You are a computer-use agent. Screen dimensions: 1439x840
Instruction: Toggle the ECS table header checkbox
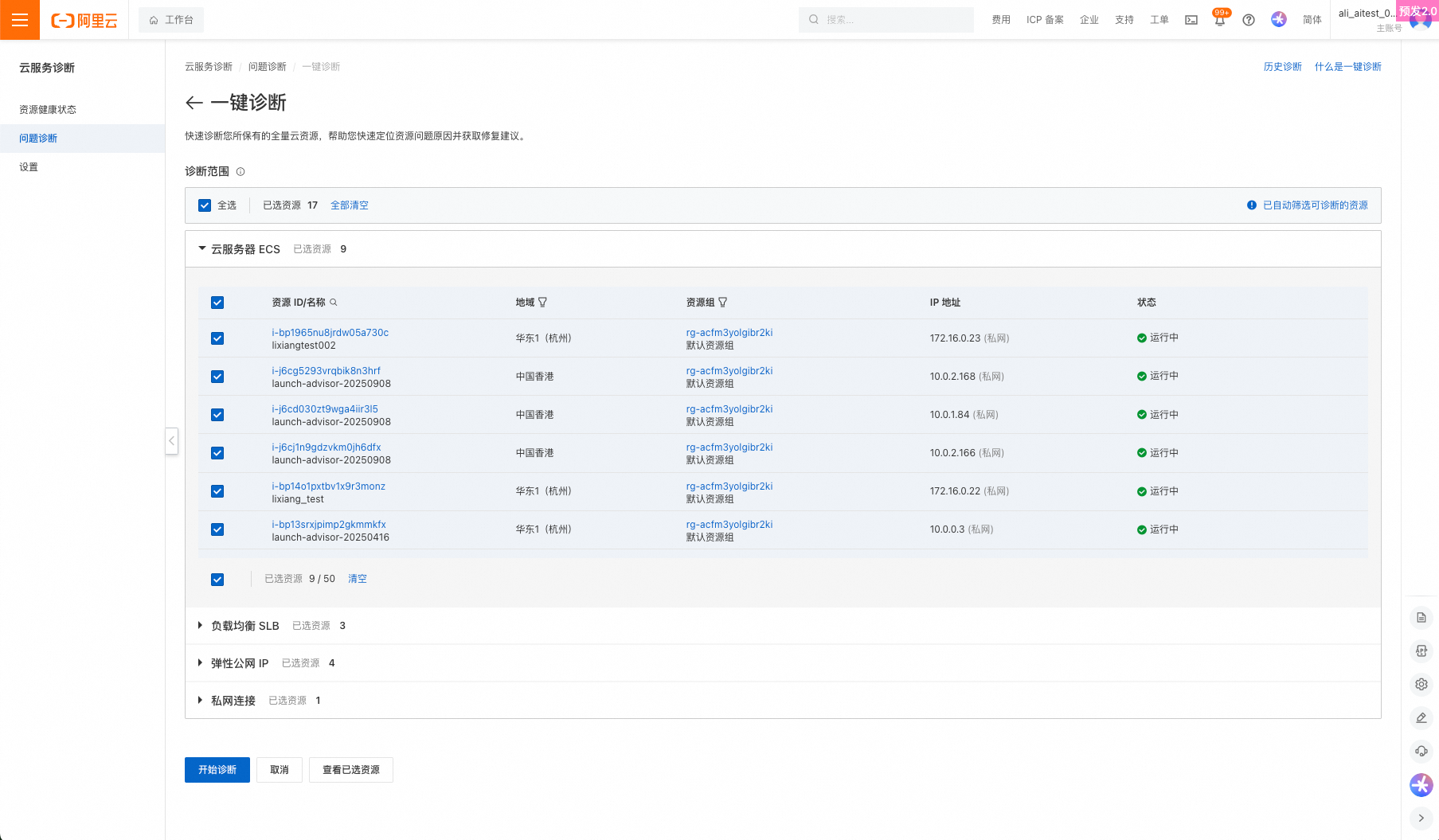[217, 303]
